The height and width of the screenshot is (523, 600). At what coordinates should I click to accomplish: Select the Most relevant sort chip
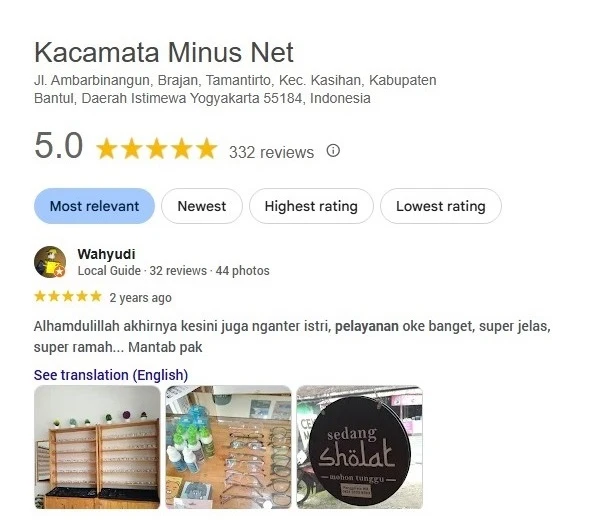(95, 206)
